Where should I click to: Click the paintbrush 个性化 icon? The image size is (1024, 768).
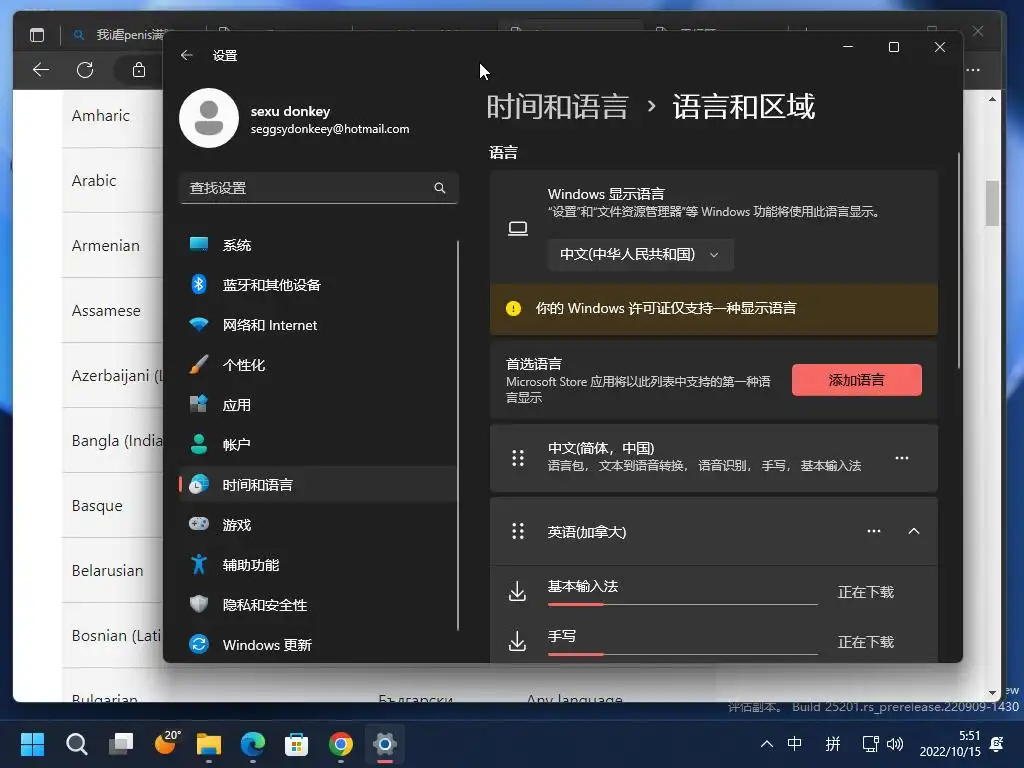(x=199, y=364)
